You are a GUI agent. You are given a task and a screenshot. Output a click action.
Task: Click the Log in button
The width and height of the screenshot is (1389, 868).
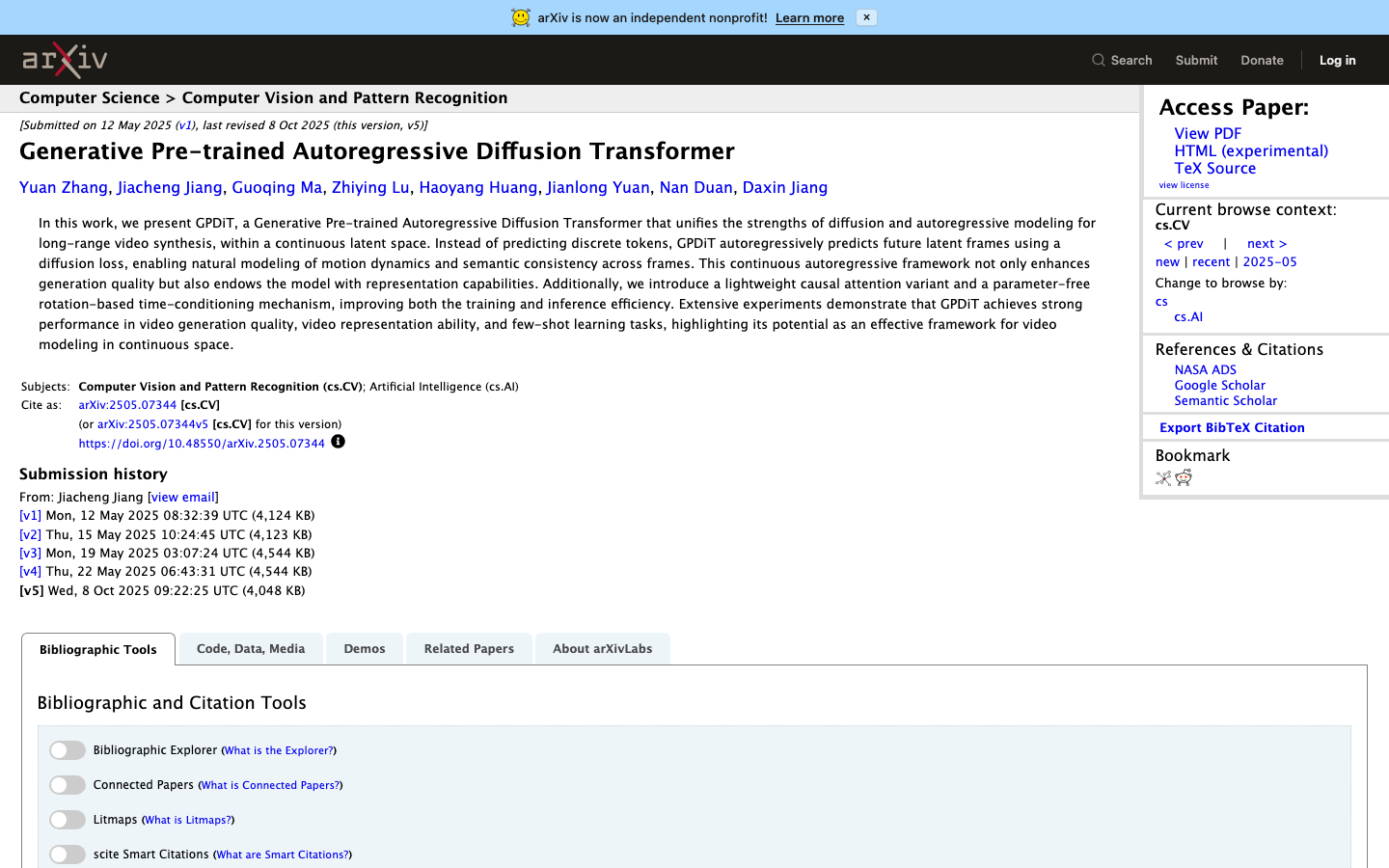pos(1337,60)
